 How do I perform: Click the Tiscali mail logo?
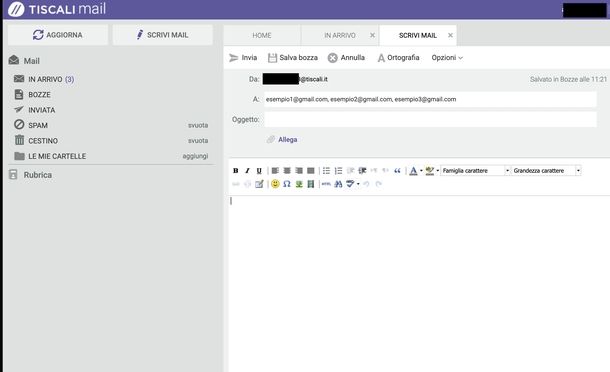click(x=57, y=9)
